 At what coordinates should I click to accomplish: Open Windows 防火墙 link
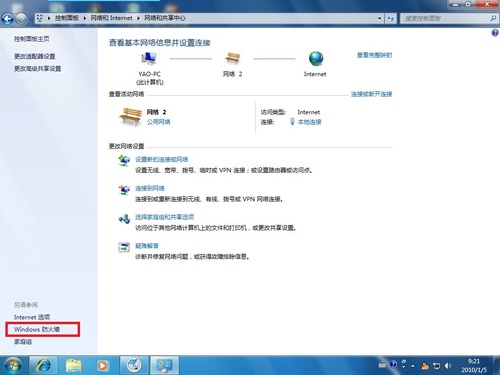pyautogui.click(x=37, y=329)
